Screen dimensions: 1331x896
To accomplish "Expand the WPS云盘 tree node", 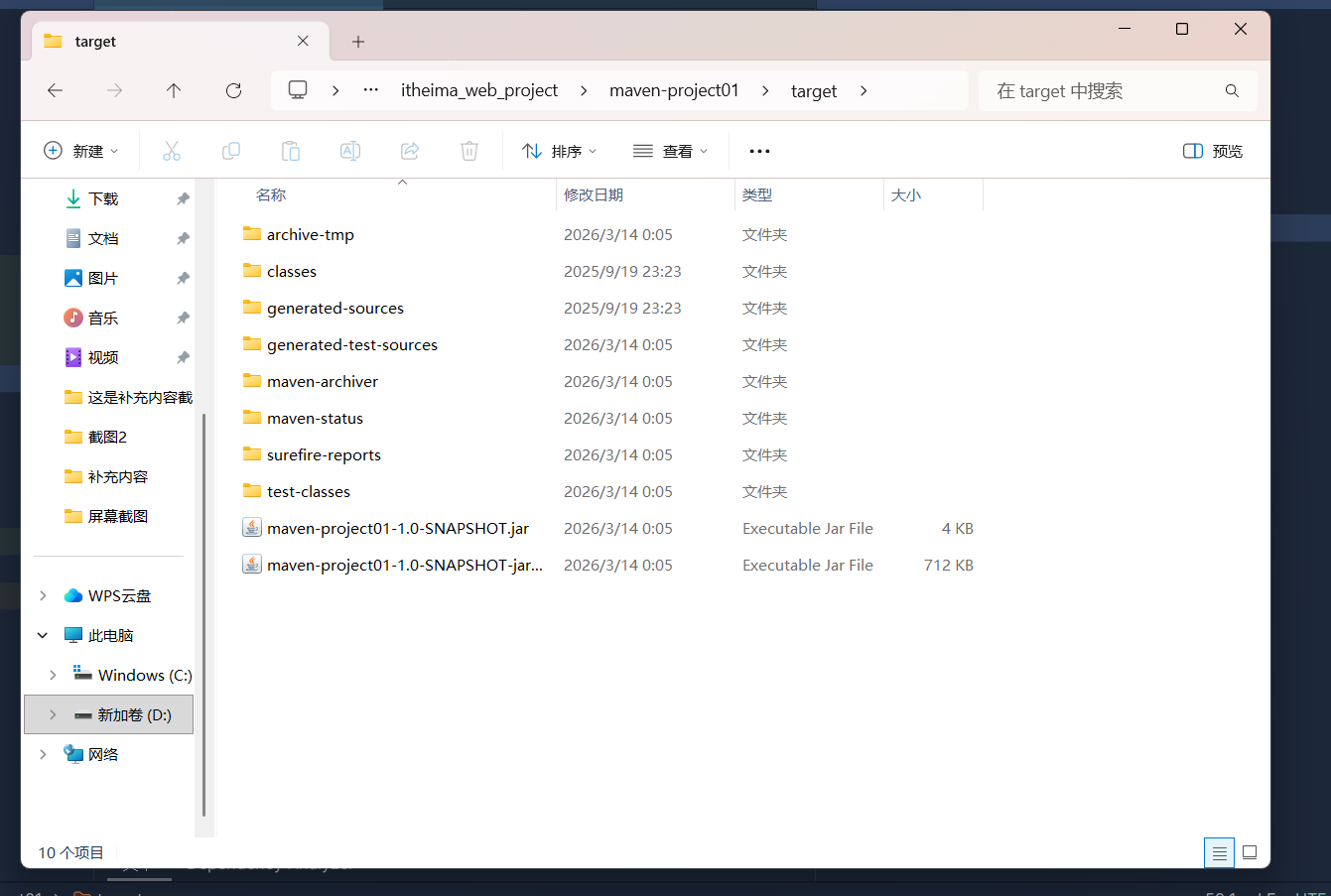I will [x=43, y=595].
